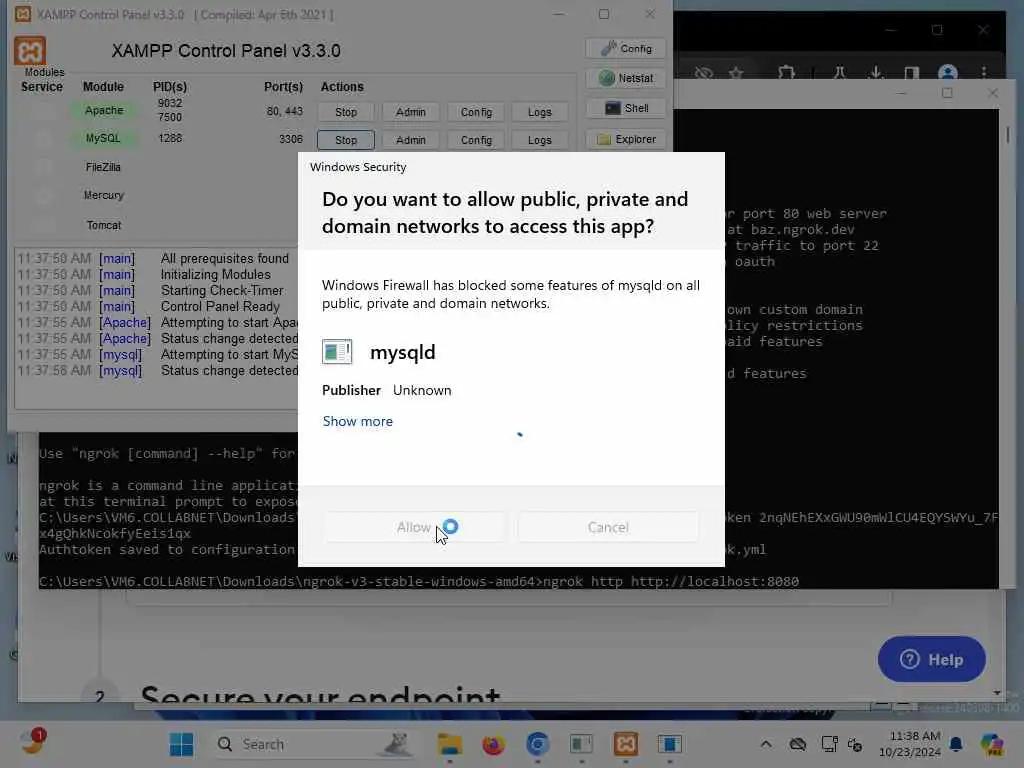The image size is (1024, 768).
Task: Toggle Mercury service checkbox
Action: [42, 195]
